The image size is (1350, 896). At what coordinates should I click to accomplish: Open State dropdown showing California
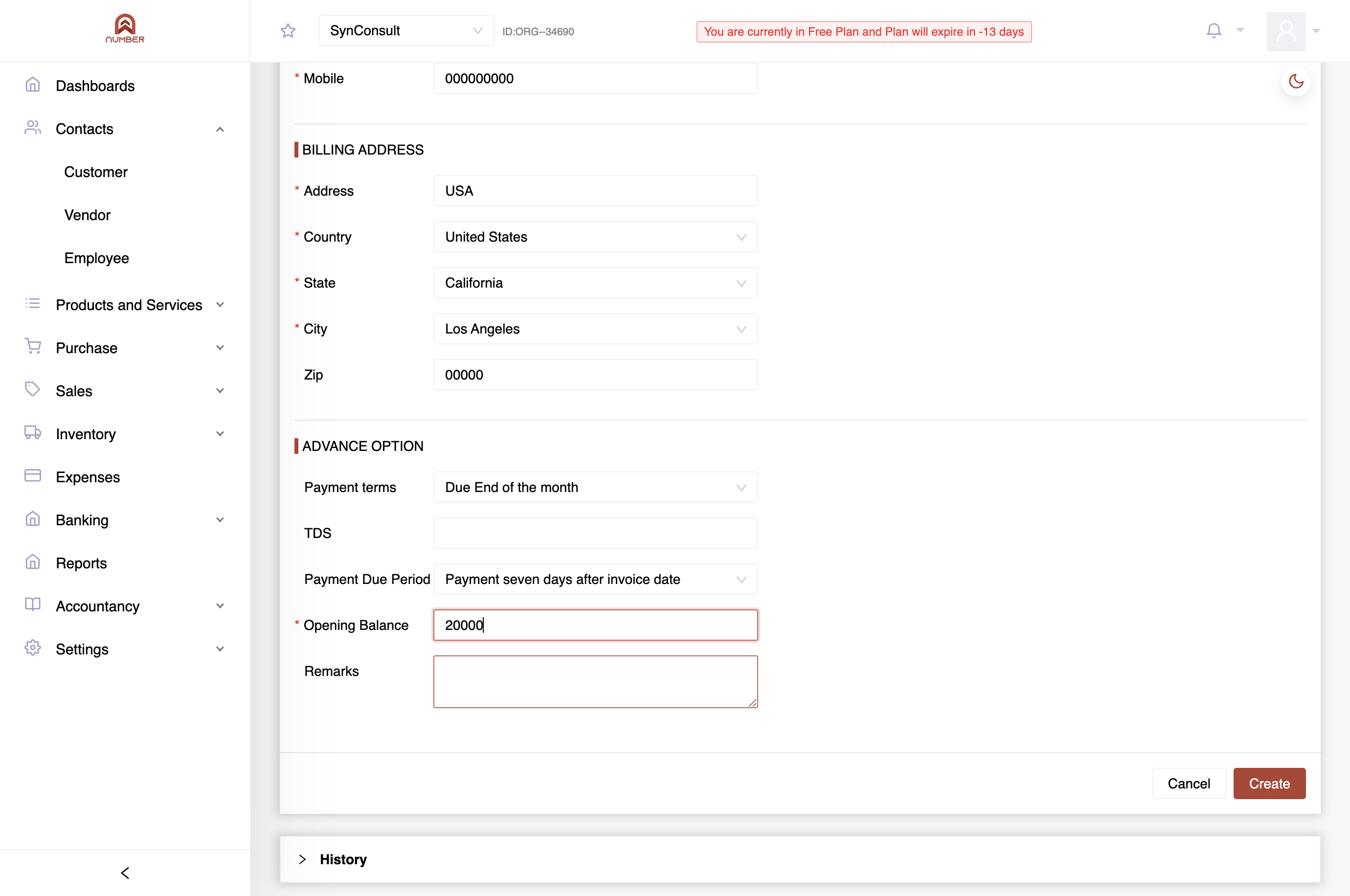click(595, 283)
